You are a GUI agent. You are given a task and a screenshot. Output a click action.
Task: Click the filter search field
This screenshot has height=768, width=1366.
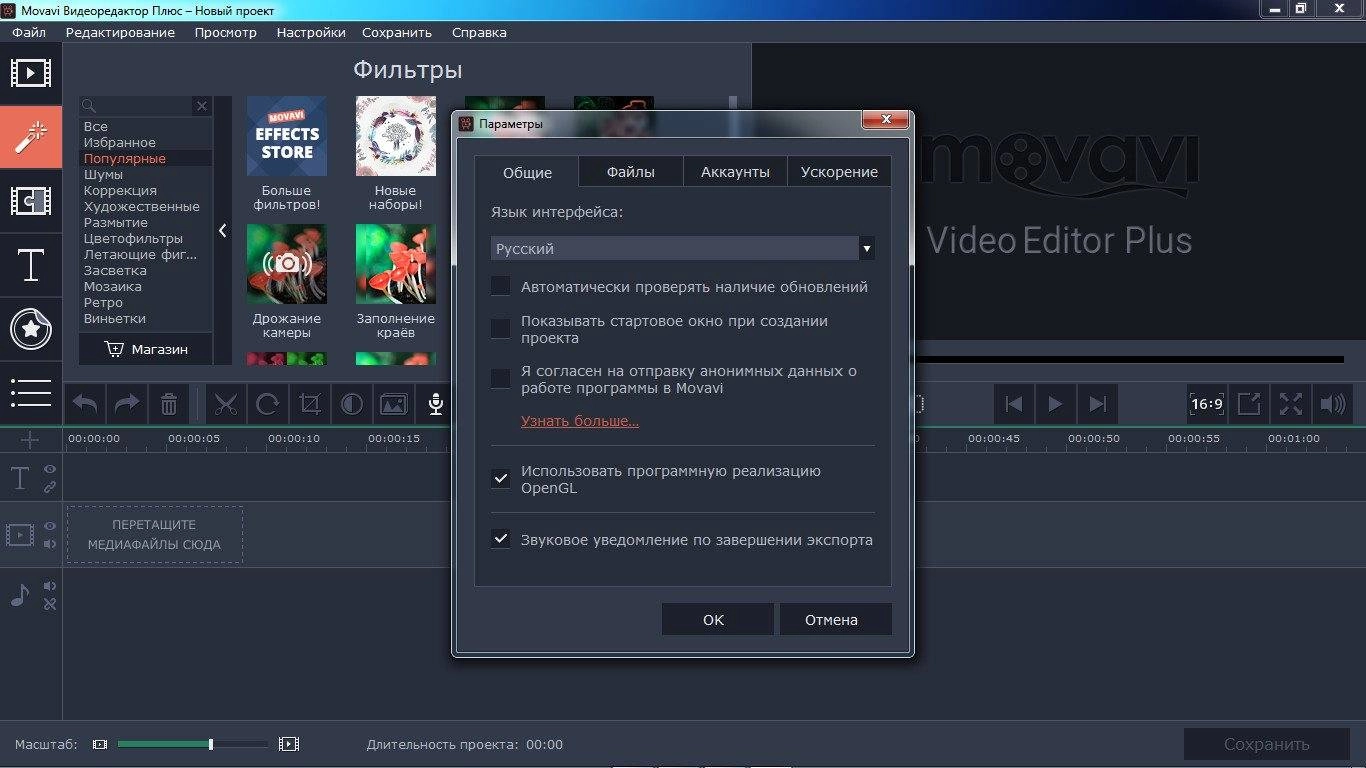click(x=137, y=106)
